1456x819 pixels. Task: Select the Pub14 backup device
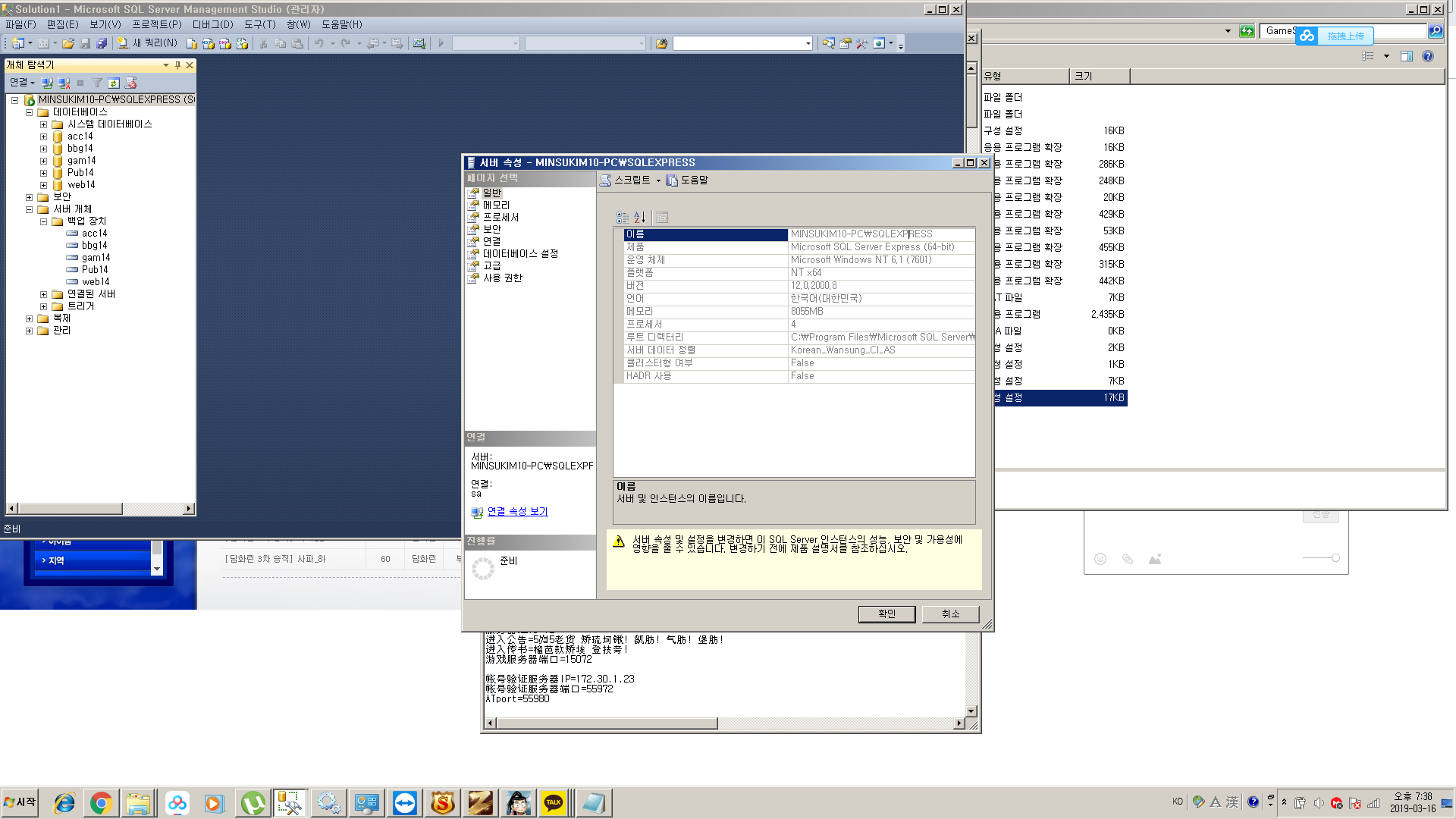pos(95,270)
